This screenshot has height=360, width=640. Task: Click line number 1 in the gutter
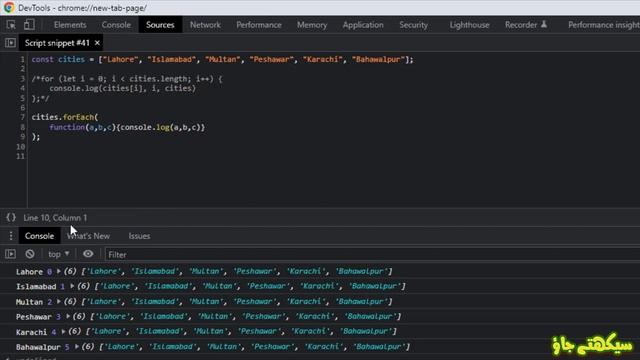coord(23,60)
